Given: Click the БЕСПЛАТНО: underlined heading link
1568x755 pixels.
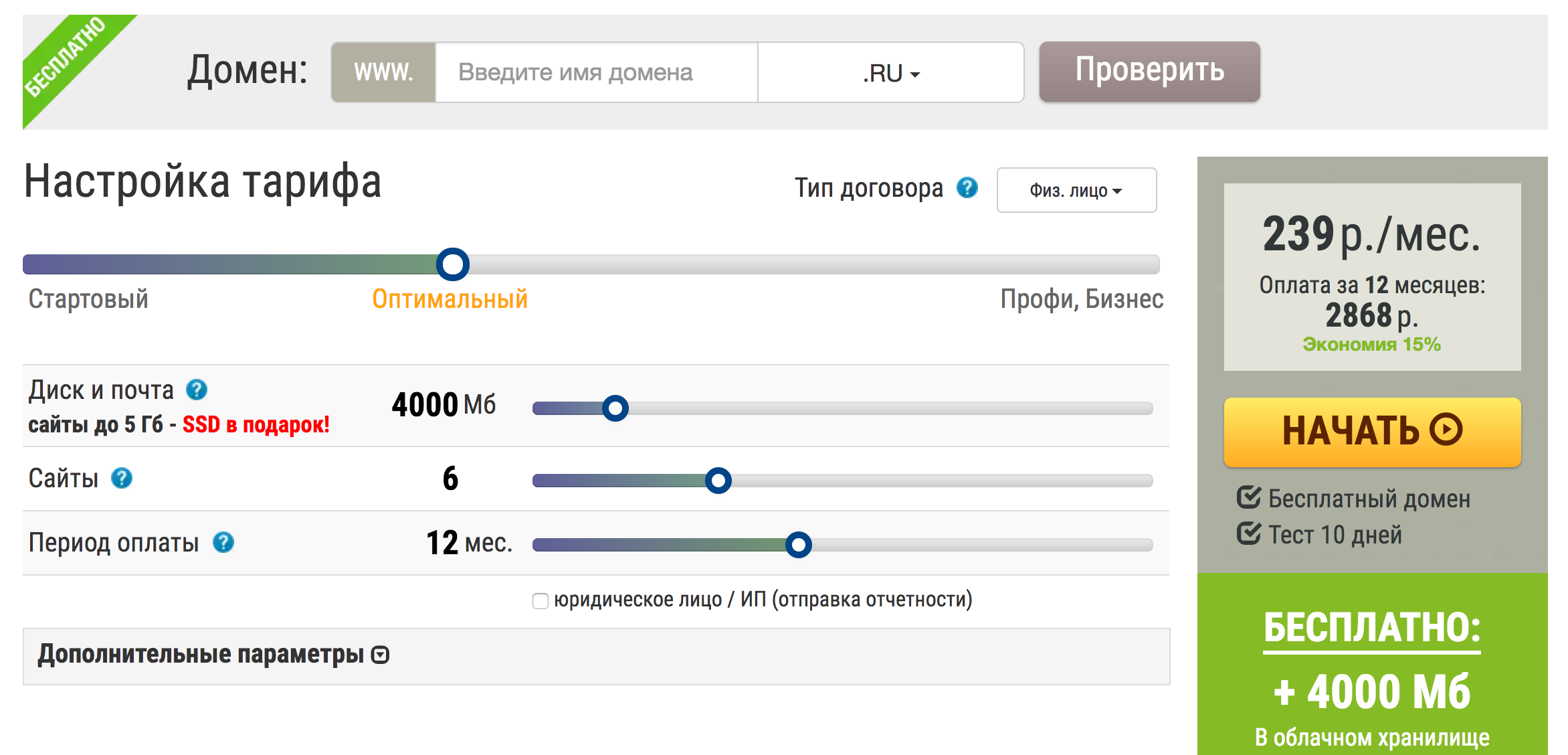Looking at the screenshot, I should [x=1372, y=628].
